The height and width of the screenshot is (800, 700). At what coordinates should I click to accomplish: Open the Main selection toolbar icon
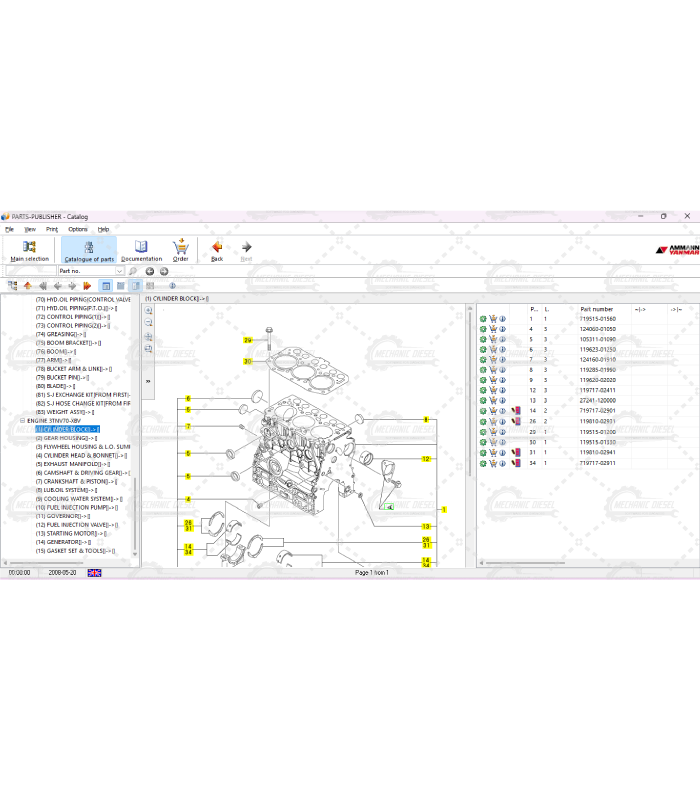(x=29, y=250)
